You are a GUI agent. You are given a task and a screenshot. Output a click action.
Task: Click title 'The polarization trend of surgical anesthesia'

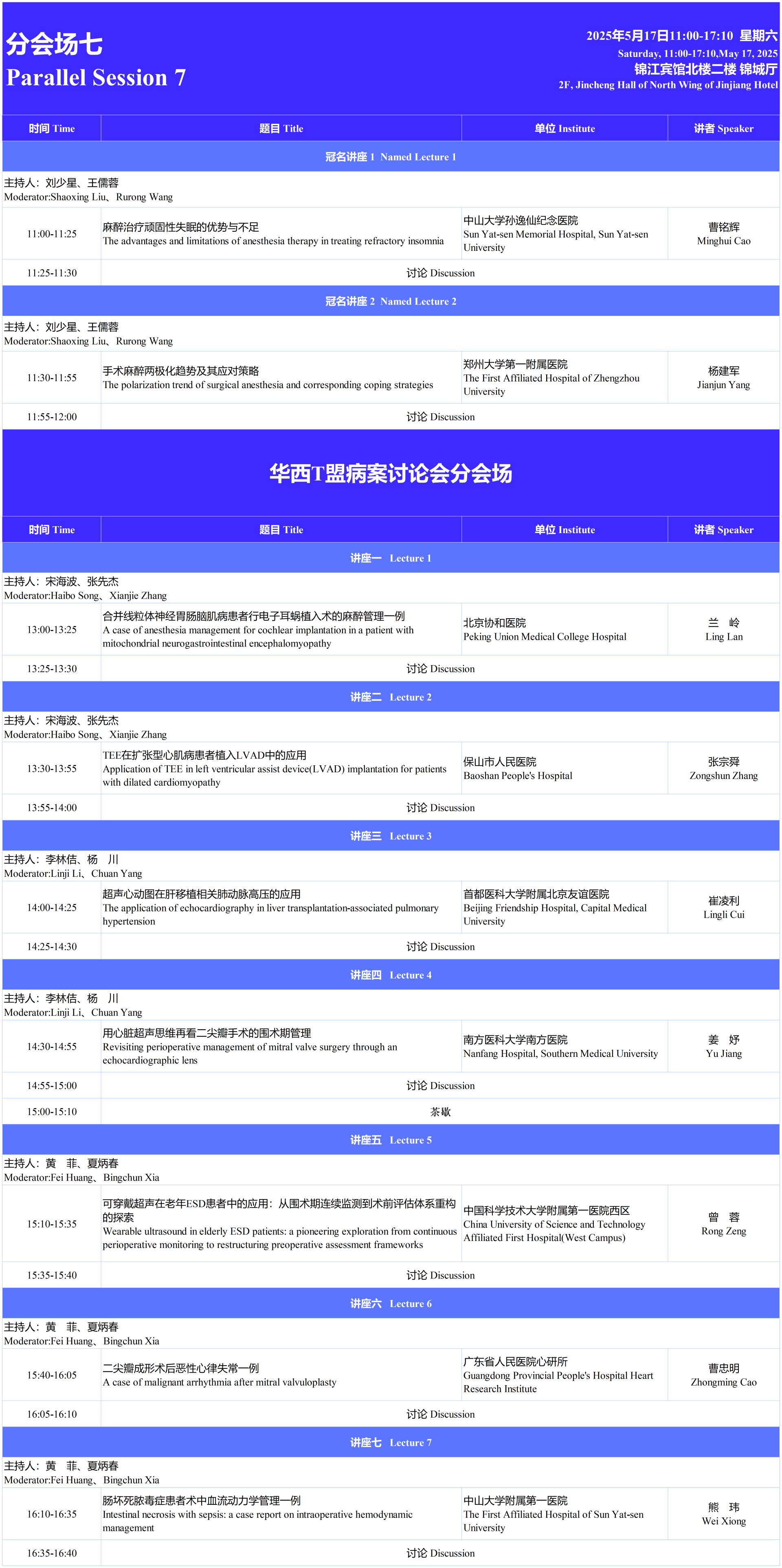click(x=268, y=385)
